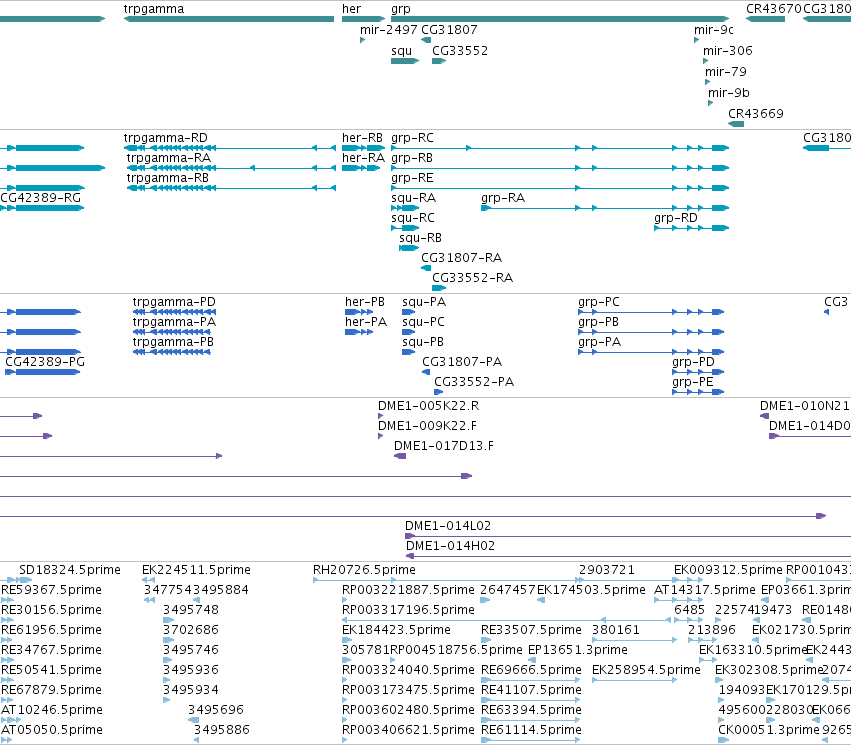
Task: Select the CG33552-PA protein label
Action: (x=474, y=382)
